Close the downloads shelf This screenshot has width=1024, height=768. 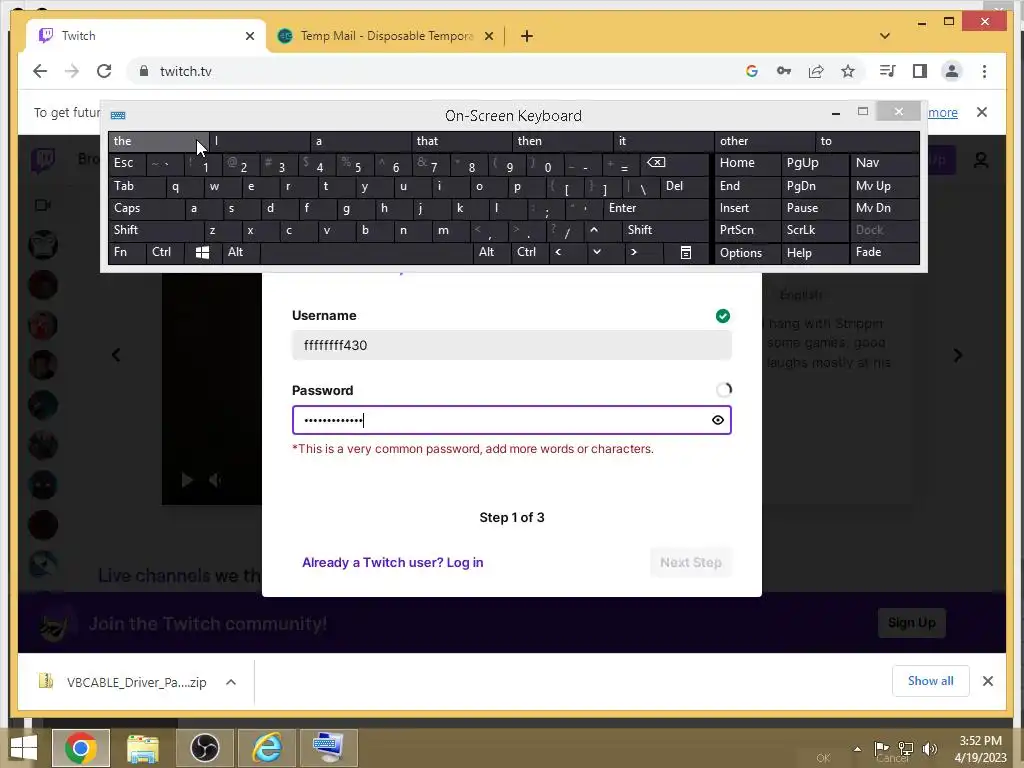(987, 681)
